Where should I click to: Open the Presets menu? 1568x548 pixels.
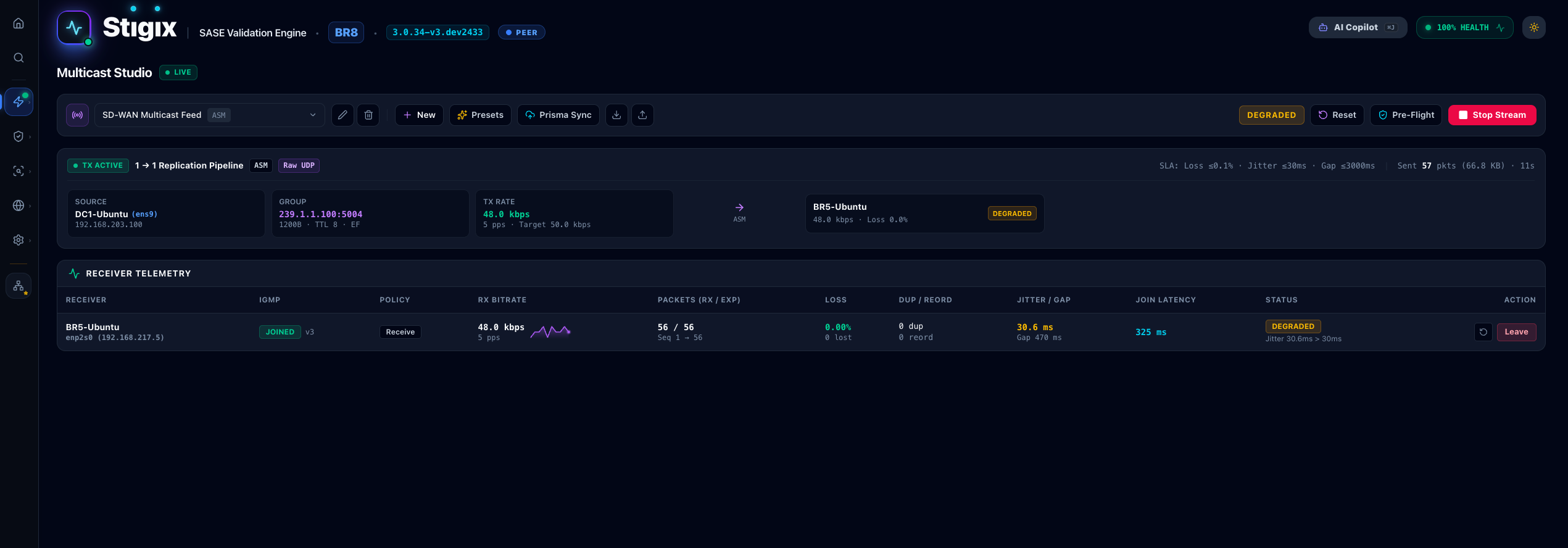pos(480,115)
